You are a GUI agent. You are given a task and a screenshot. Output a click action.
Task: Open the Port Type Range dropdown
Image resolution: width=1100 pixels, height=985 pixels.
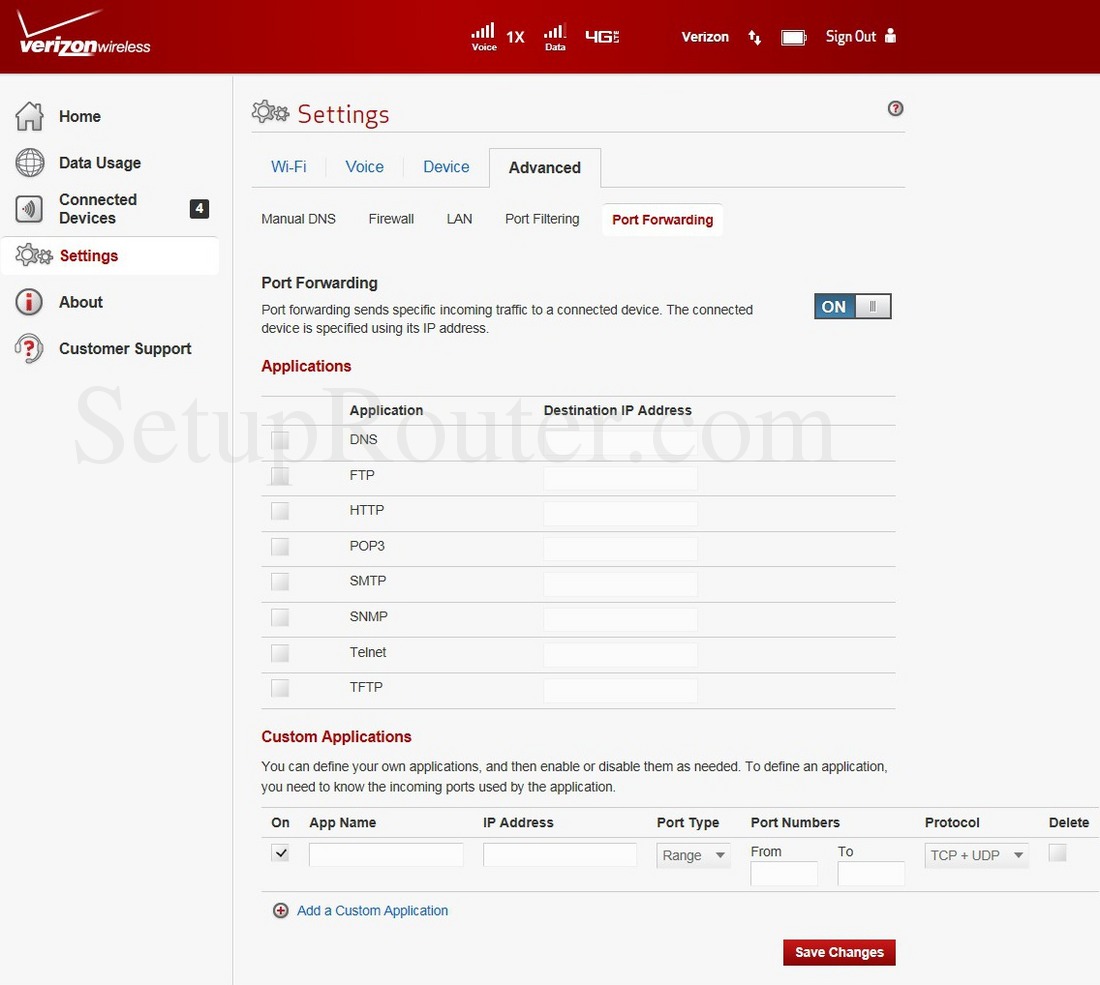click(693, 855)
